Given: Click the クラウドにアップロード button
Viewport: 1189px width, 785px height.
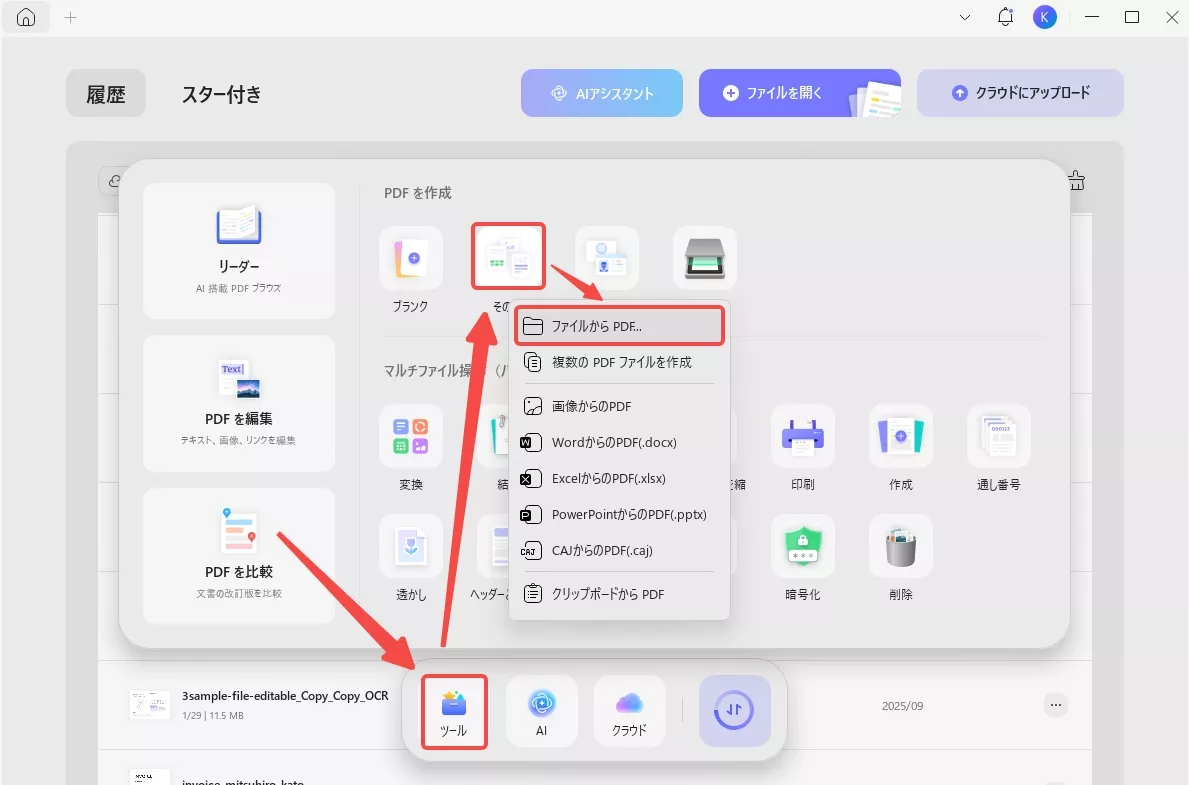Looking at the screenshot, I should coord(1020,92).
